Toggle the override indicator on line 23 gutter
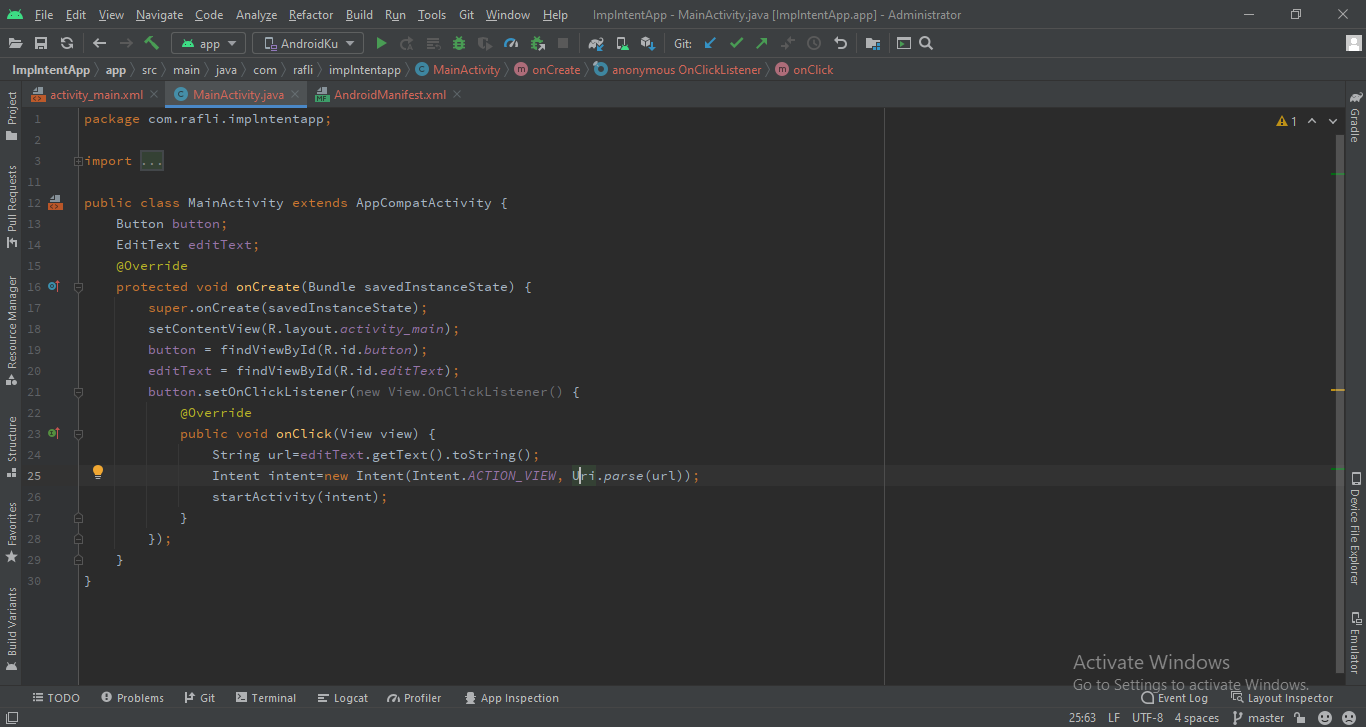Image resolution: width=1366 pixels, height=727 pixels. (x=53, y=433)
